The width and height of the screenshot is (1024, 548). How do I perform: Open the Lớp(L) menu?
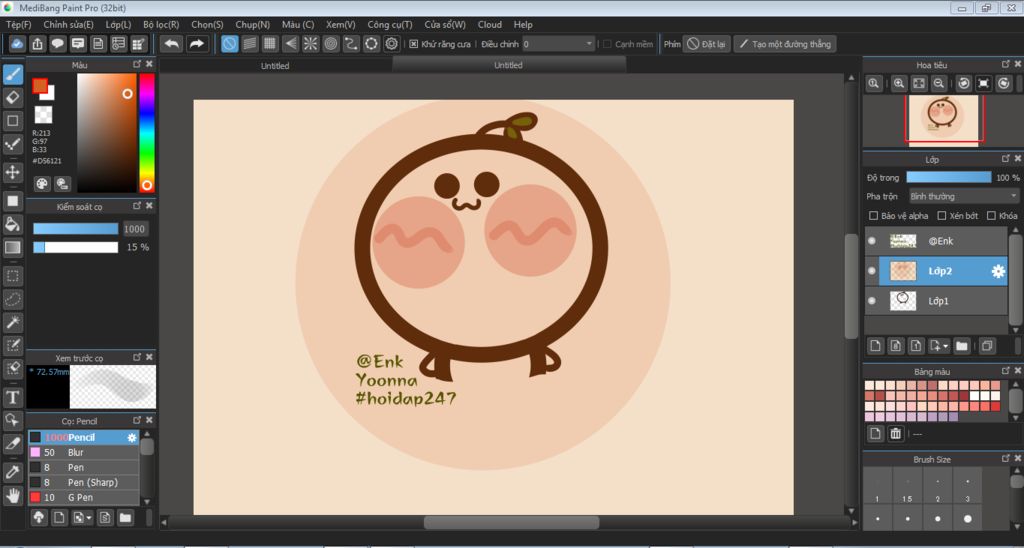tap(118, 25)
